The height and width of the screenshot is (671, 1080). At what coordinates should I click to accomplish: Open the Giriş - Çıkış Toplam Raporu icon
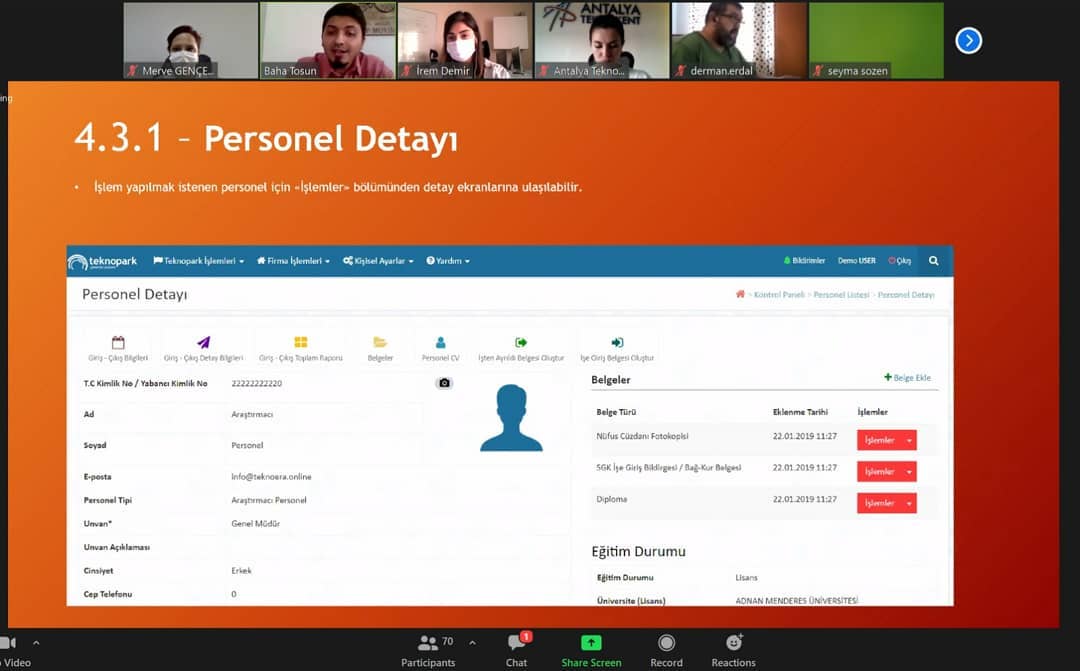click(x=300, y=343)
